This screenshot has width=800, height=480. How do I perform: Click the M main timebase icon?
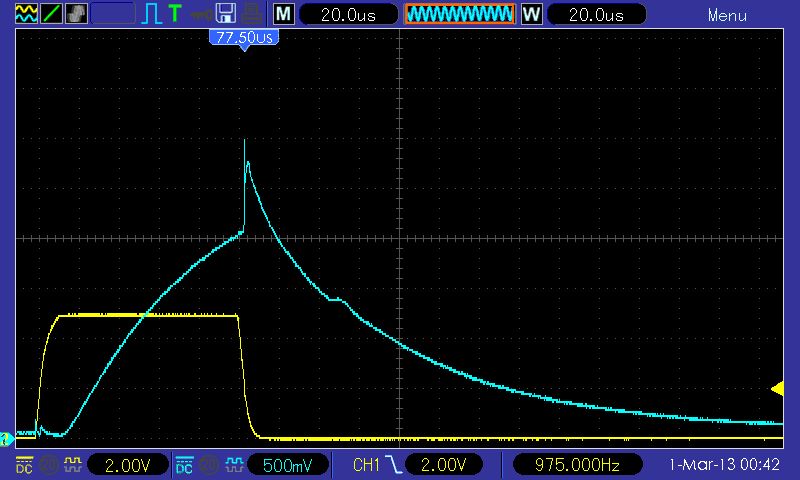(284, 14)
